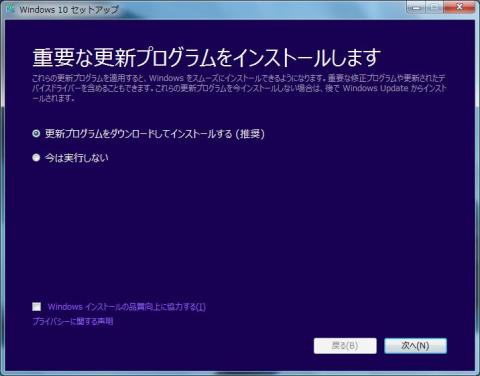Click the 戻る(B) button
480x376 pixels.
[x=345, y=346]
